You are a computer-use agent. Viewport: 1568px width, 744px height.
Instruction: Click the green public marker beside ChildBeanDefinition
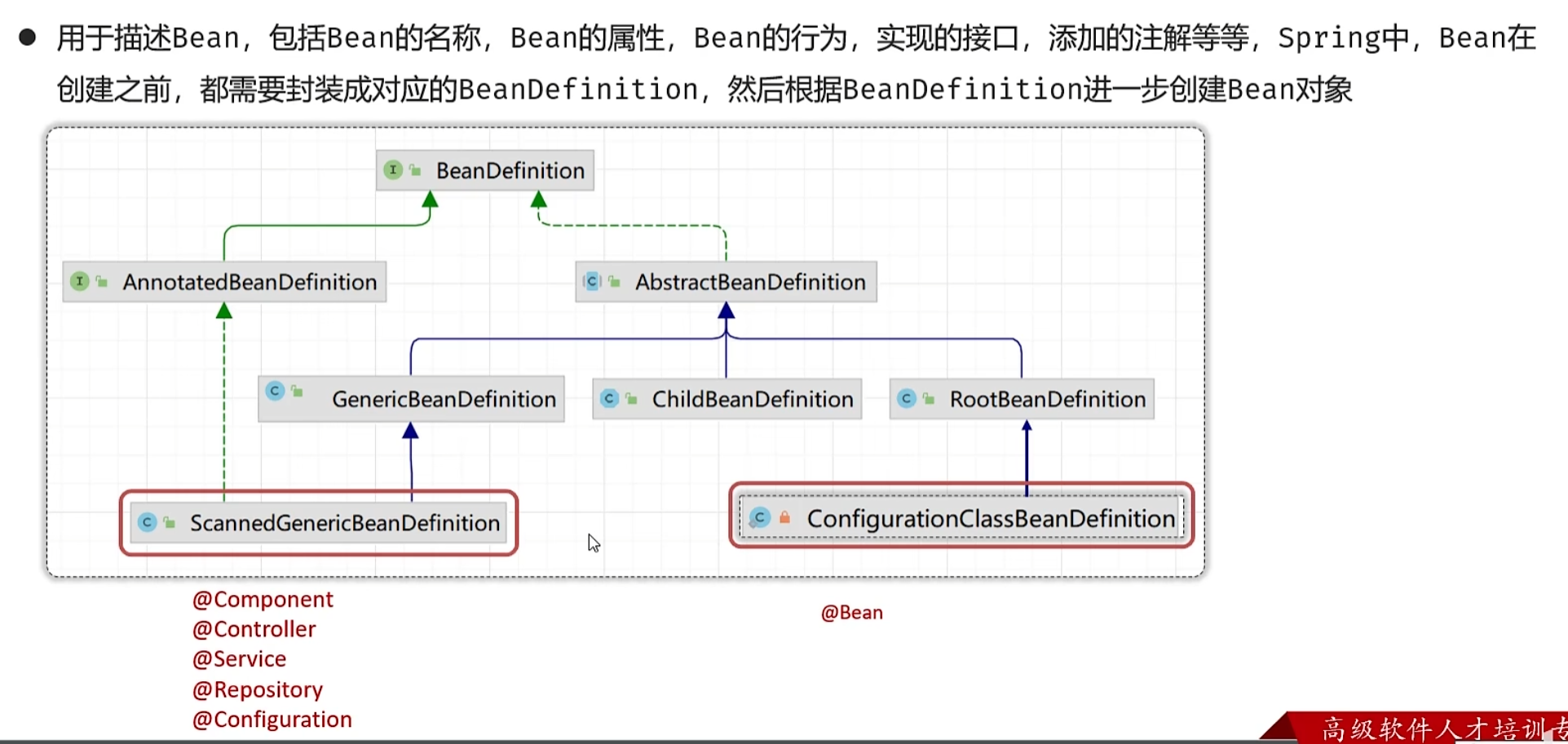[x=631, y=398]
